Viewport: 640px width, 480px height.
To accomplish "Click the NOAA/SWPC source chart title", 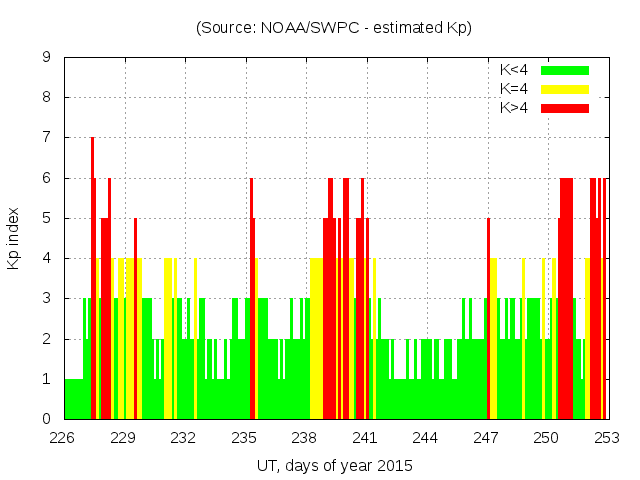I will (334, 28).
